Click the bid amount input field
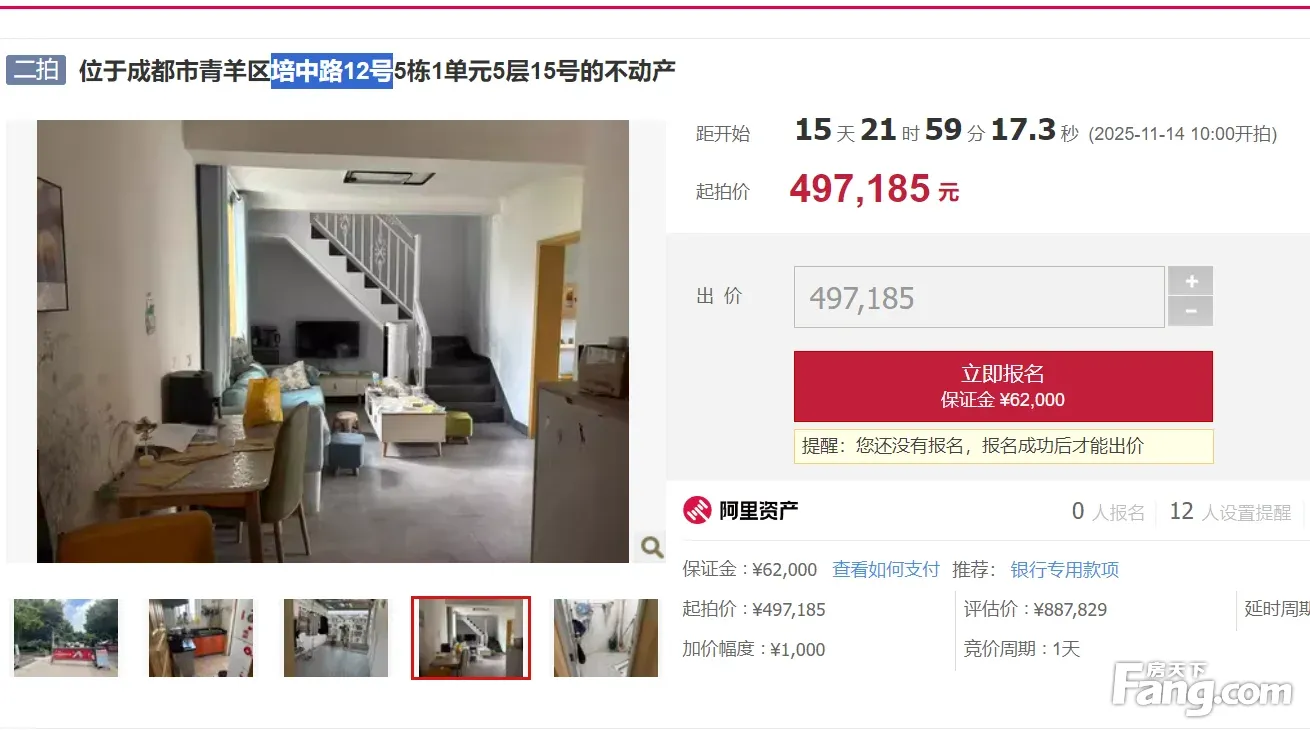 click(x=979, y=297)
